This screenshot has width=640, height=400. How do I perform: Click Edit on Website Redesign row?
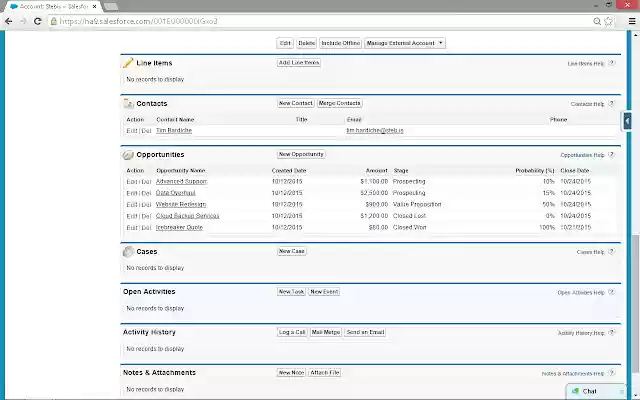(x=131, y=204)
